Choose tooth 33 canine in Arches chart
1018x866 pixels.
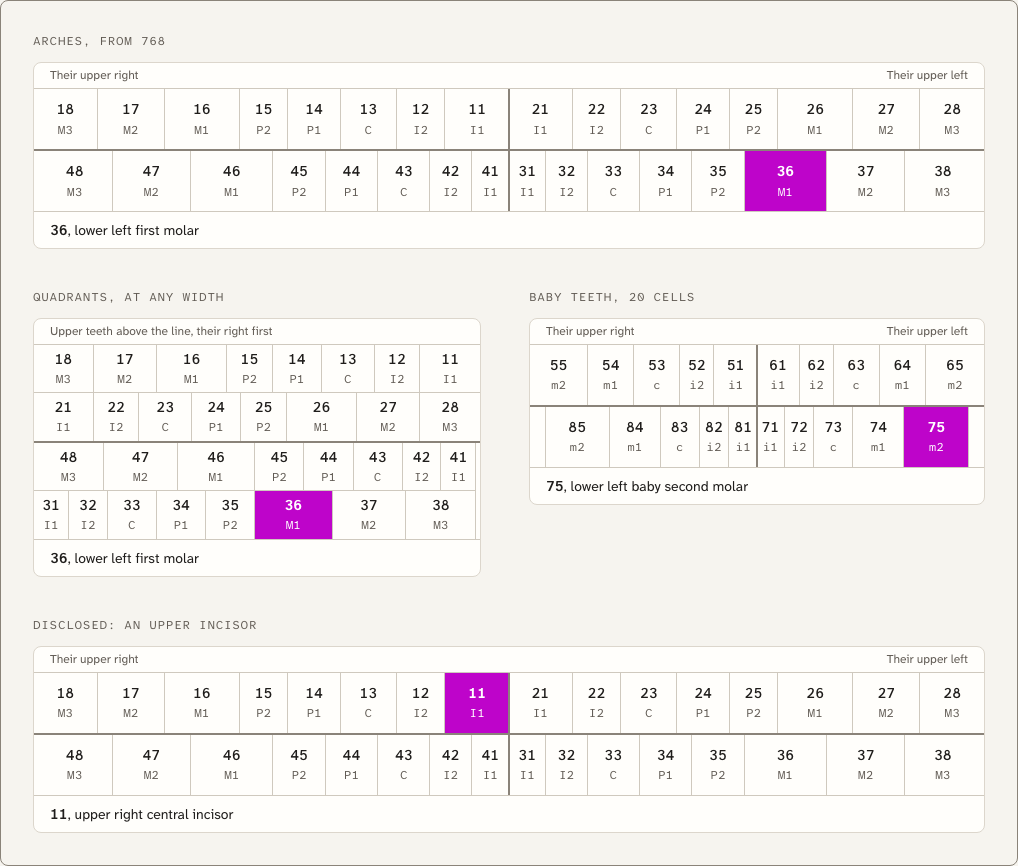point(614,181)
